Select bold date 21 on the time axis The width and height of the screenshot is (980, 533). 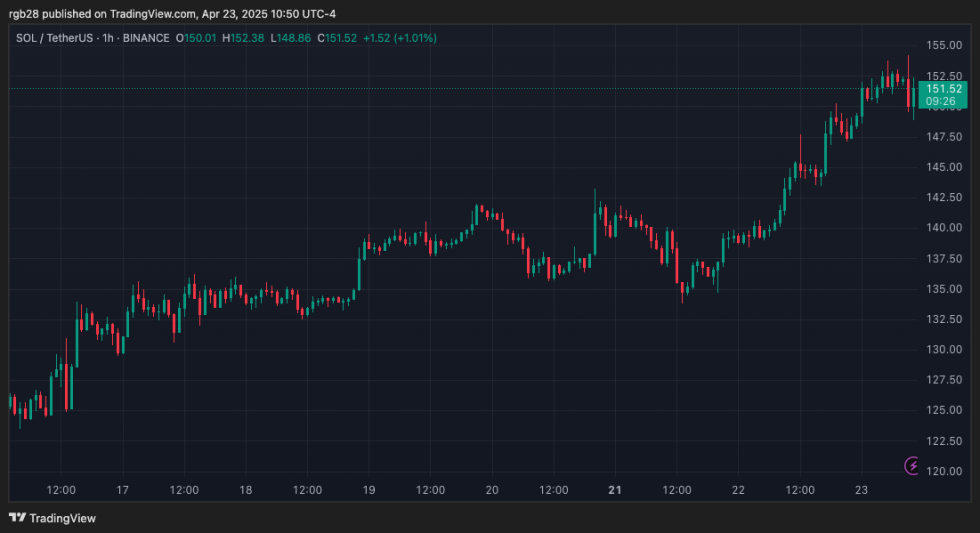coord(615,490)
